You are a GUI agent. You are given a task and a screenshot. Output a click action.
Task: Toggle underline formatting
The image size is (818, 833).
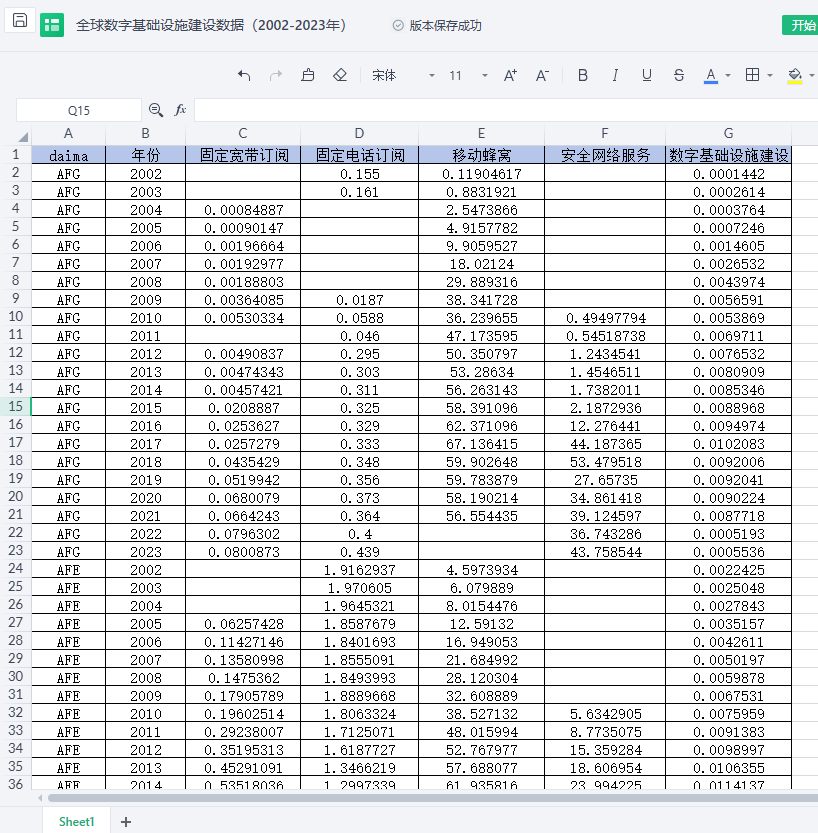click(646, 75)
